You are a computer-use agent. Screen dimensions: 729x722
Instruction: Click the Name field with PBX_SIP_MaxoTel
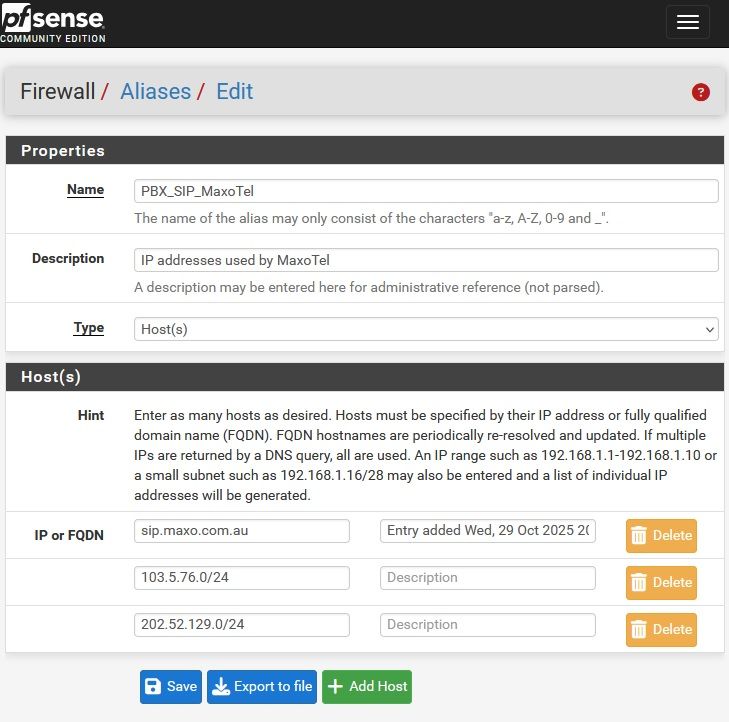(x=426, y=191)
